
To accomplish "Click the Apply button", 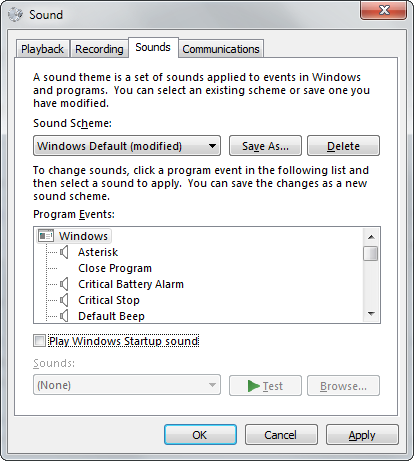I will pos(362,435).
